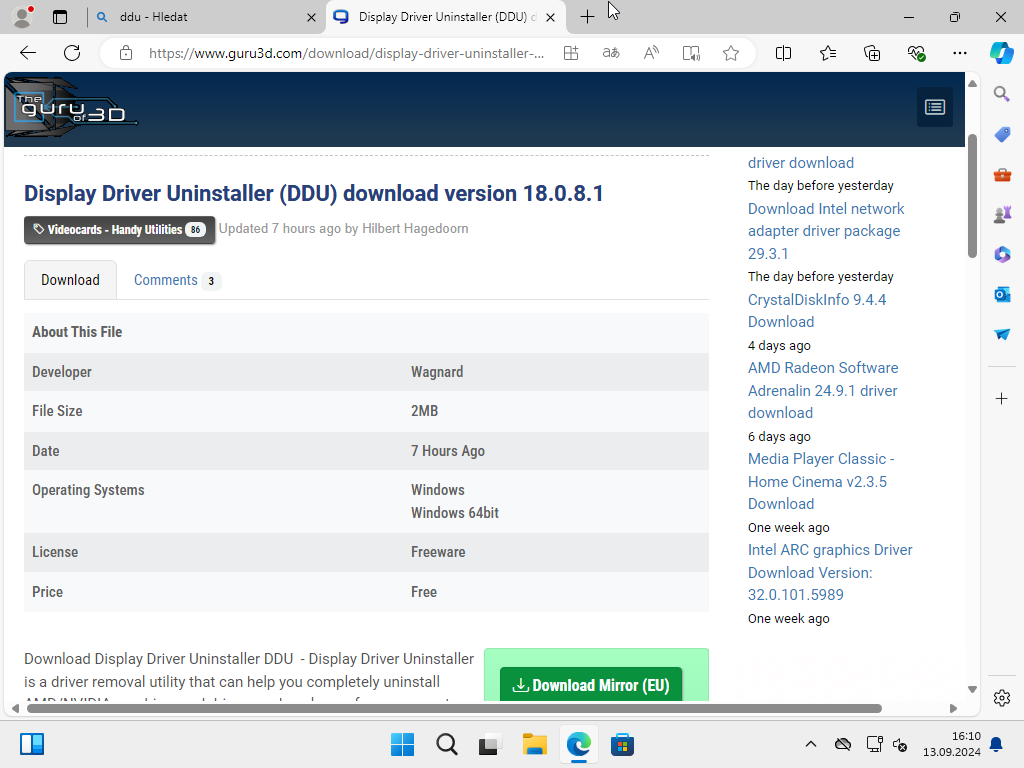Screen dimensions: 1024x768
Task: Click the sidebar Shopping tag icon
Action: [1001, 134]
